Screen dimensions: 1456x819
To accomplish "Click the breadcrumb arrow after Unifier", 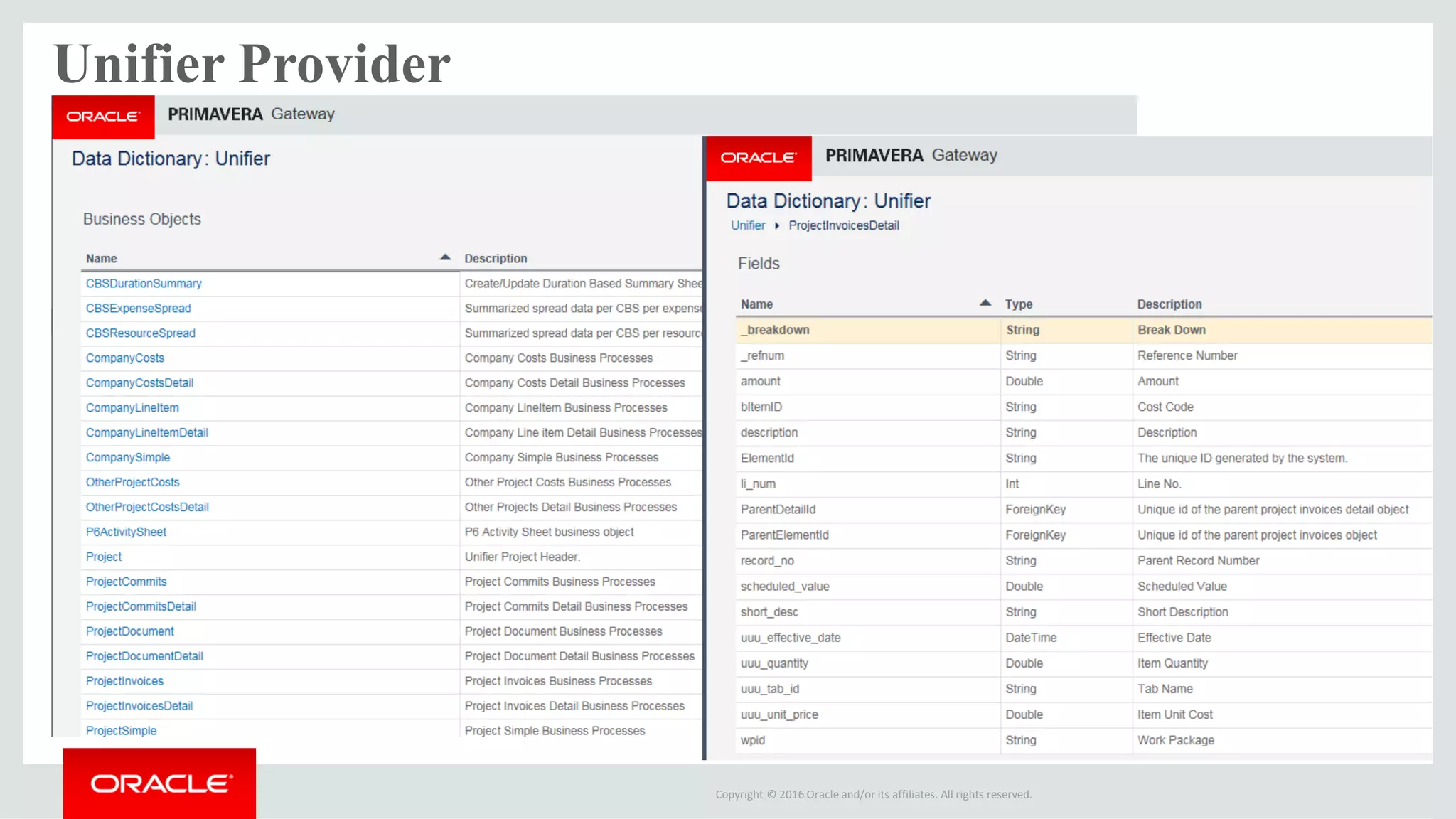I will [x=777, y=226].
